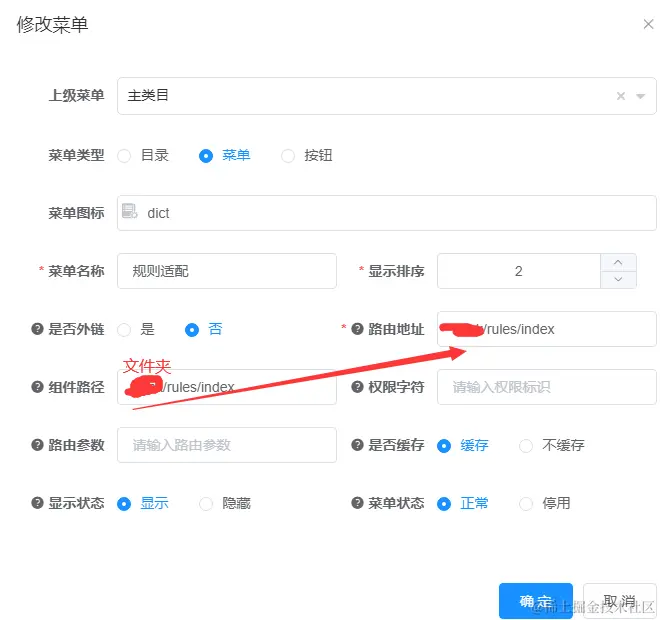Focus the 显示排序 number field
The width and height of the screenshot is (660, 620).
(519, 271)
